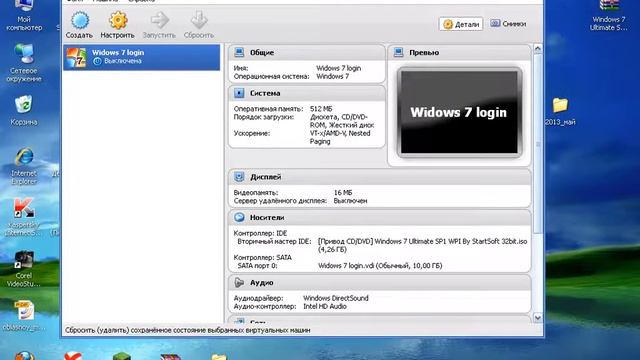Click the Windows 7 login.vdi disk entry
This screenshot has height=360, width=640.
coord(380,266)
